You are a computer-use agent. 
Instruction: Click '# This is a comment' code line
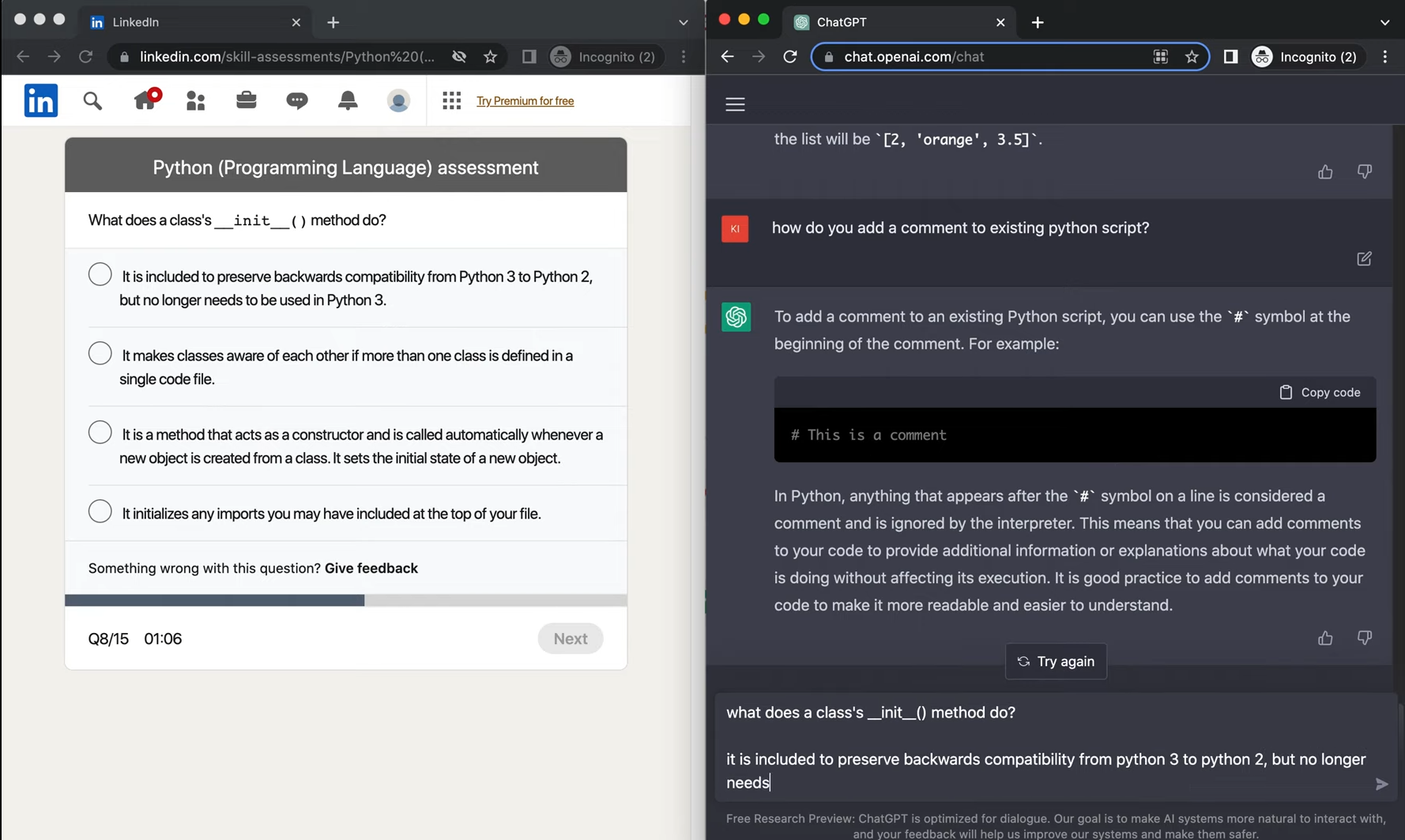click(868, 435)
